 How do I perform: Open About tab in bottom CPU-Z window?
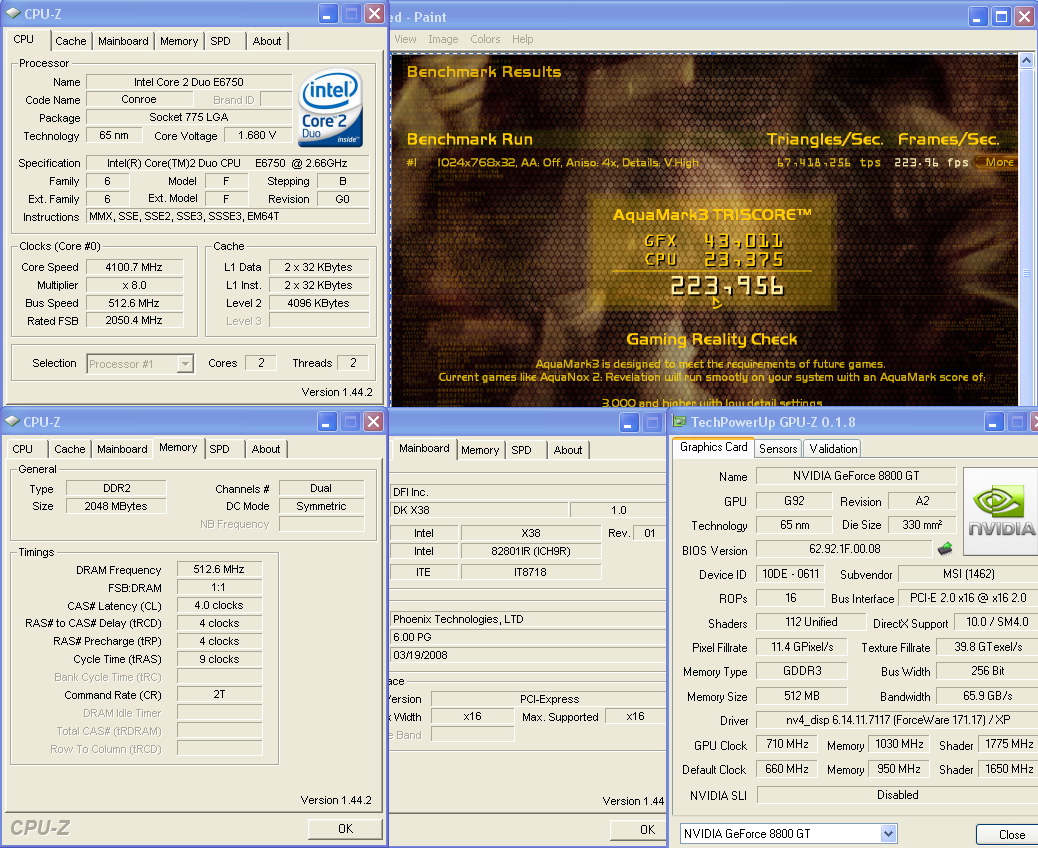[x=266, y=449]
